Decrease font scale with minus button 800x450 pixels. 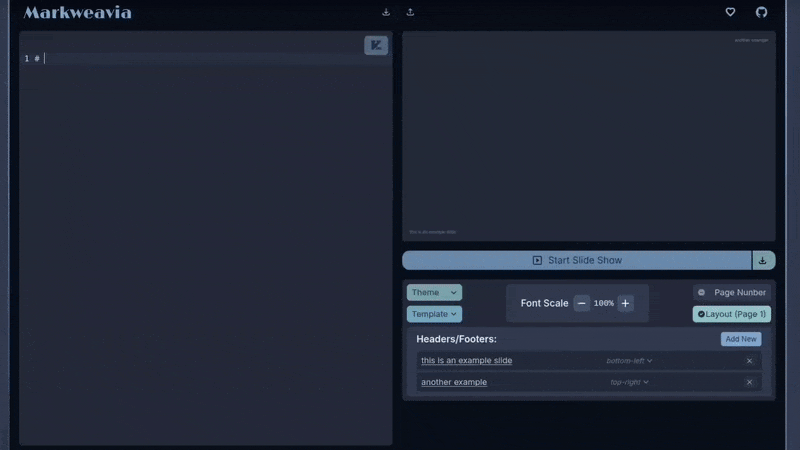click(581, 303)
